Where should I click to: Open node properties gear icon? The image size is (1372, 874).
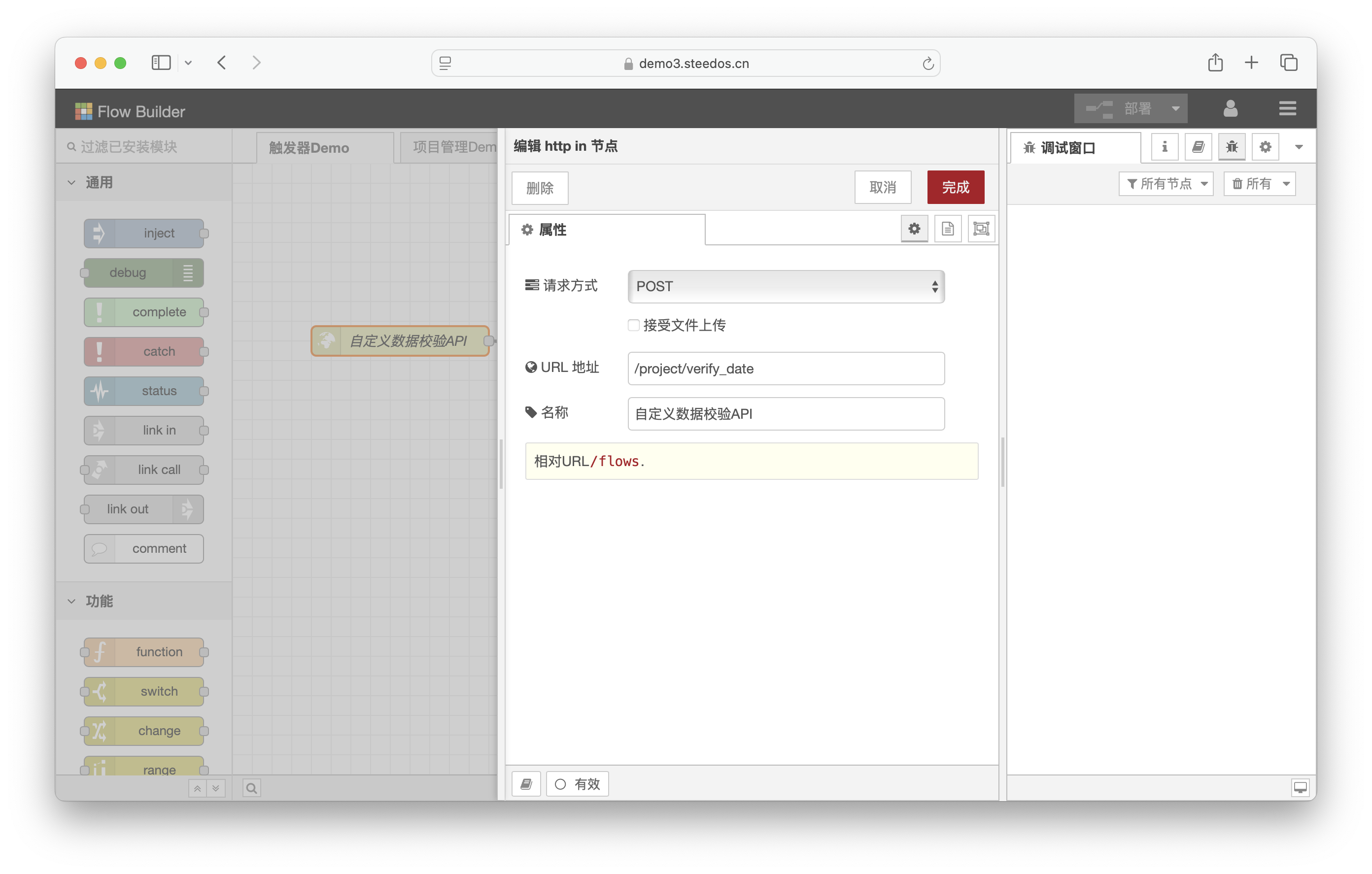click(914, 229)
